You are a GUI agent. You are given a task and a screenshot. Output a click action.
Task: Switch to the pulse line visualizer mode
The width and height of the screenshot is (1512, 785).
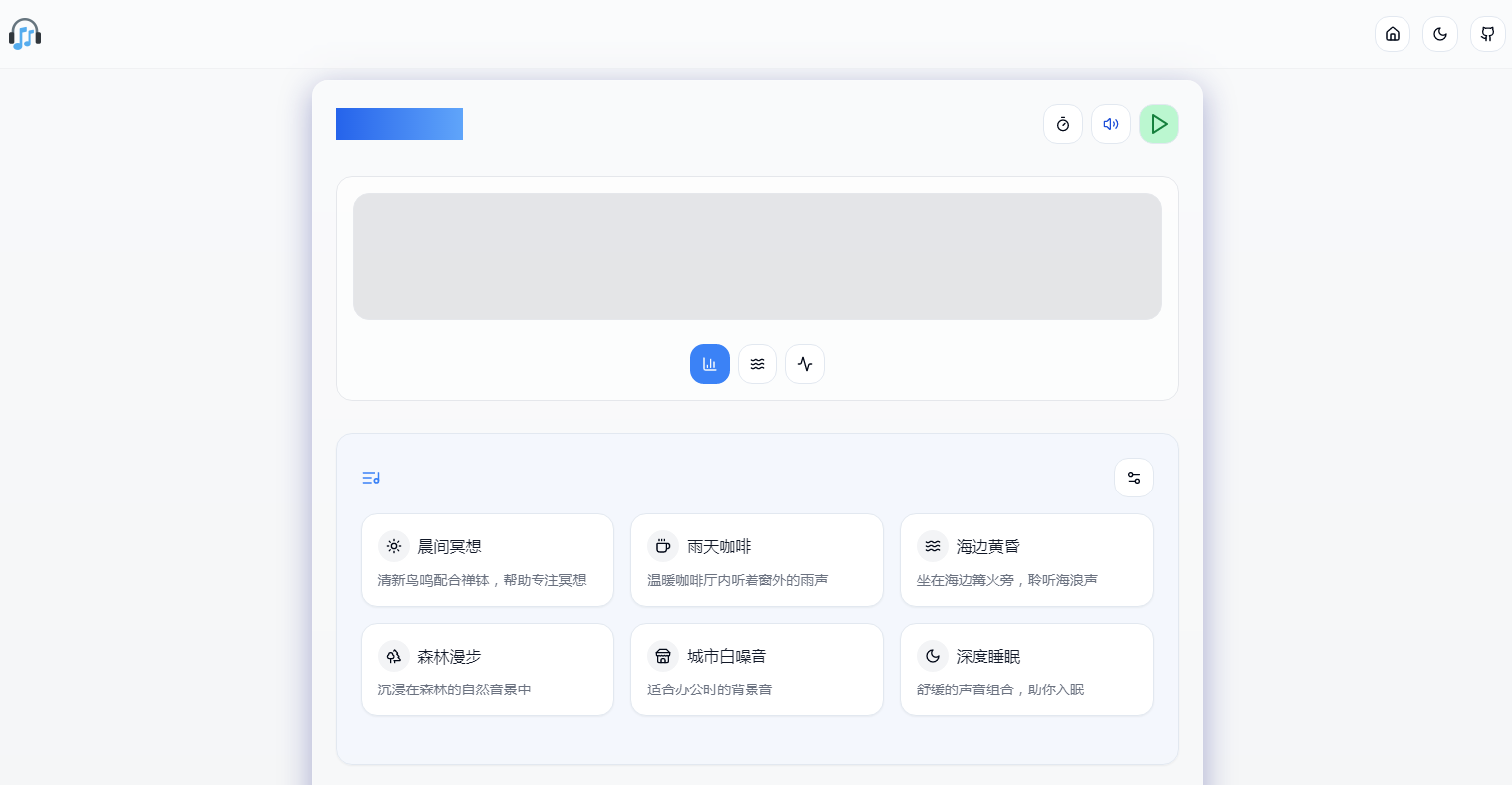click(805, 364)
